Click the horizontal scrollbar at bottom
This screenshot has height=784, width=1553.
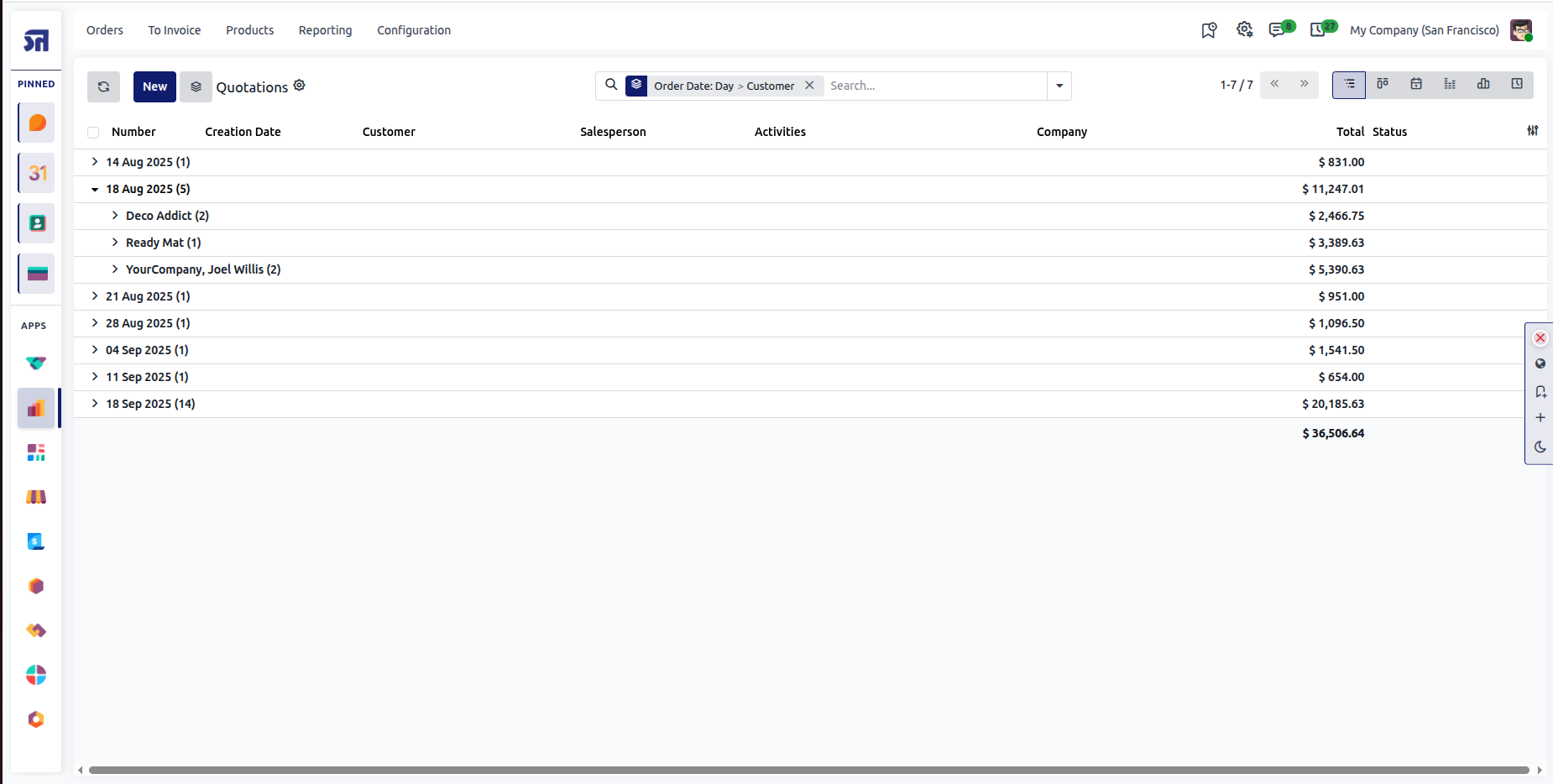coord(809,770)
